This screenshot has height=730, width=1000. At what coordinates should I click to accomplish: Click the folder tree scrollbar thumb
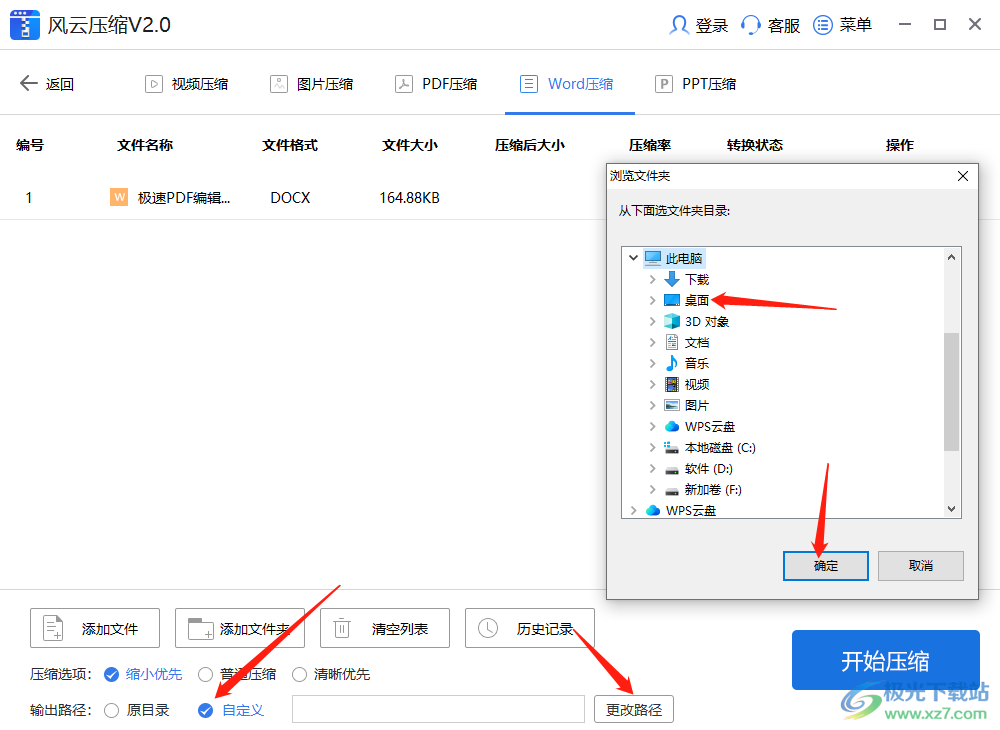click(952, 391)
